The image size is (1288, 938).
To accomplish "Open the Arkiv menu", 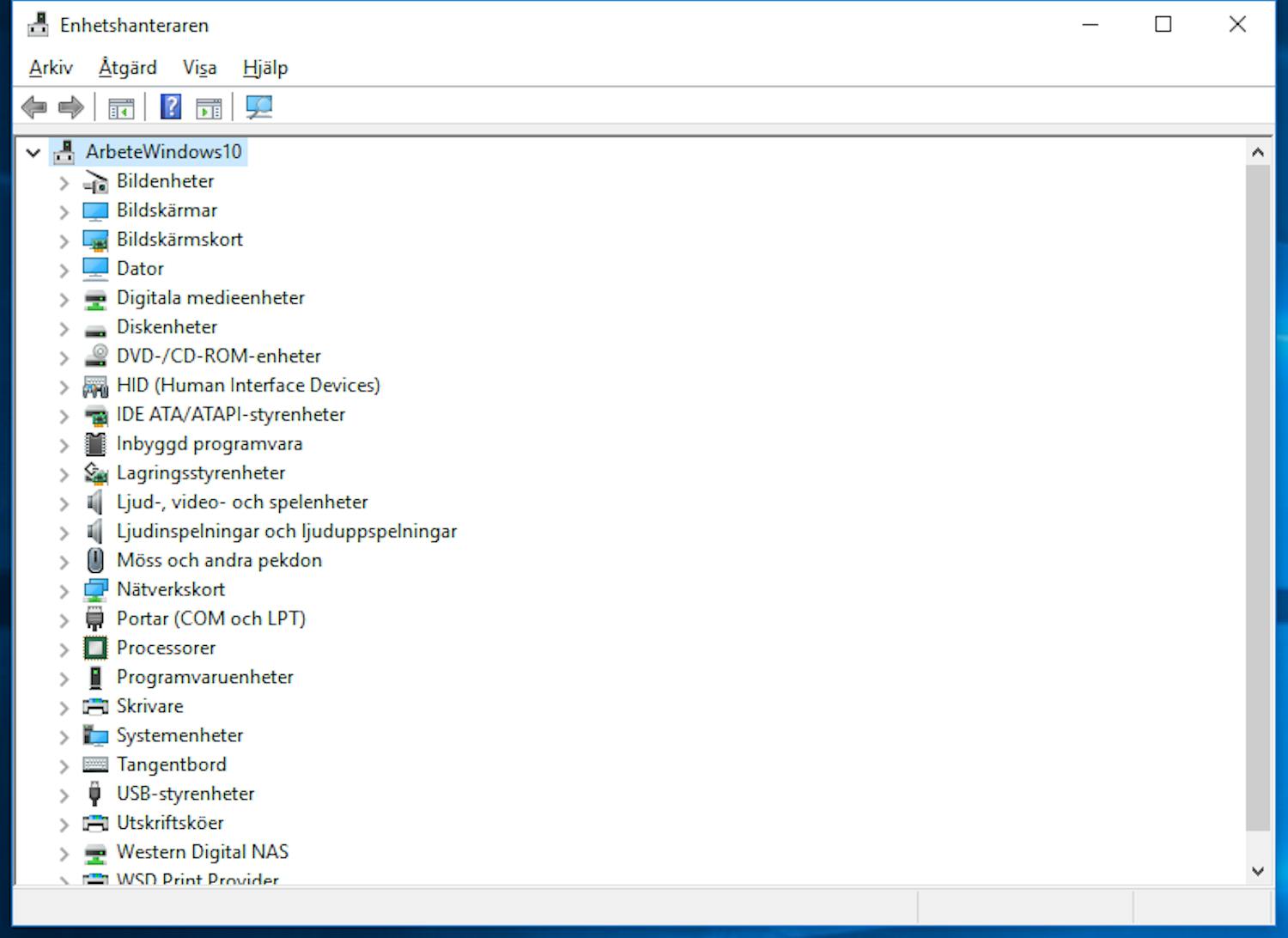I will [x=50, y=67].
